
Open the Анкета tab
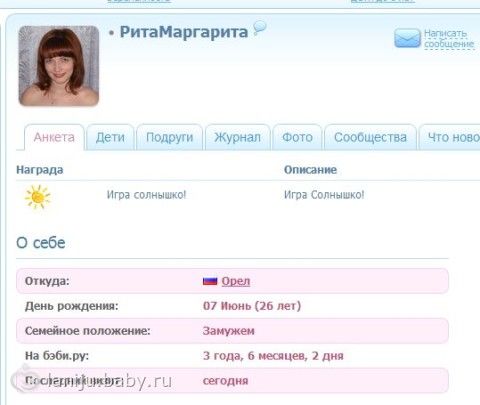(54, 137)
